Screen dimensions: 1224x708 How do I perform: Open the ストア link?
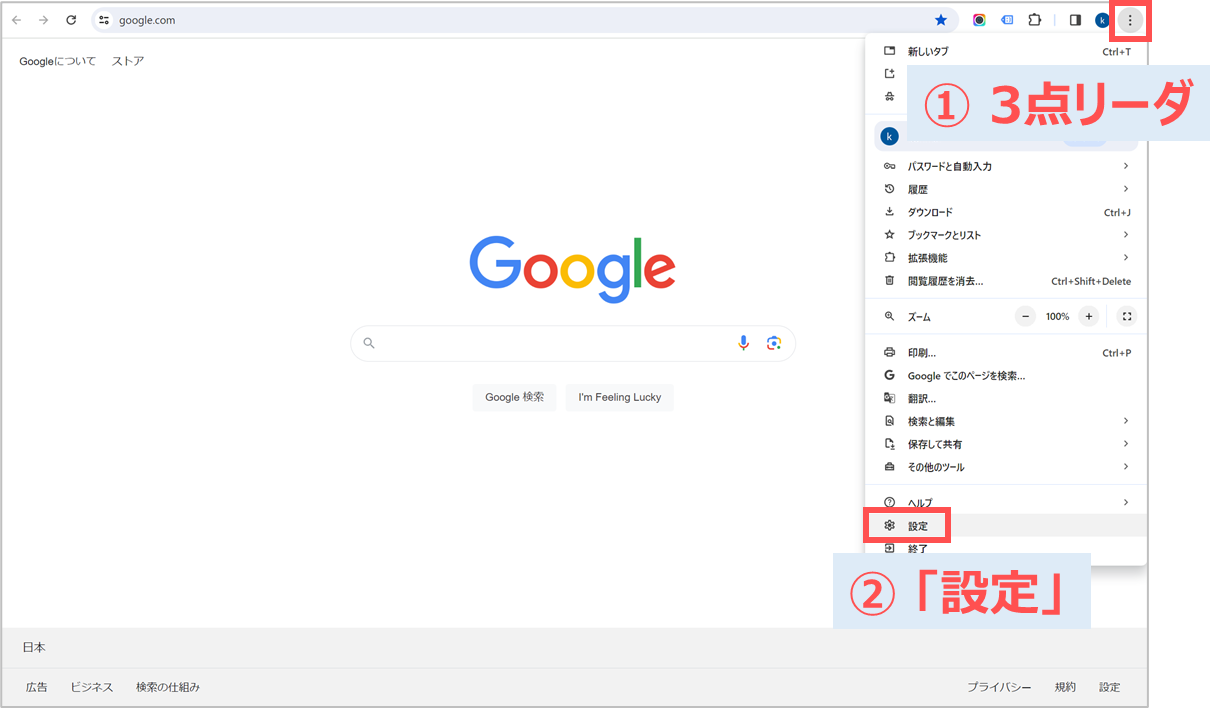[128, 61]
